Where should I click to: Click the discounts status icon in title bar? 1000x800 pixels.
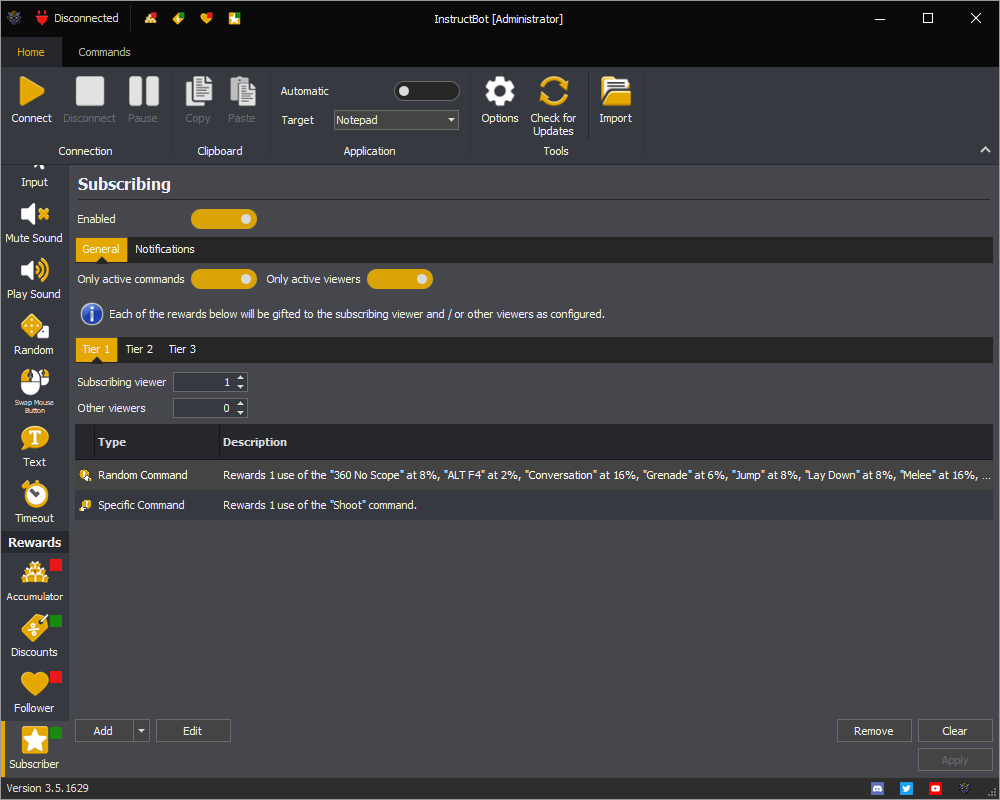(179, 19)
